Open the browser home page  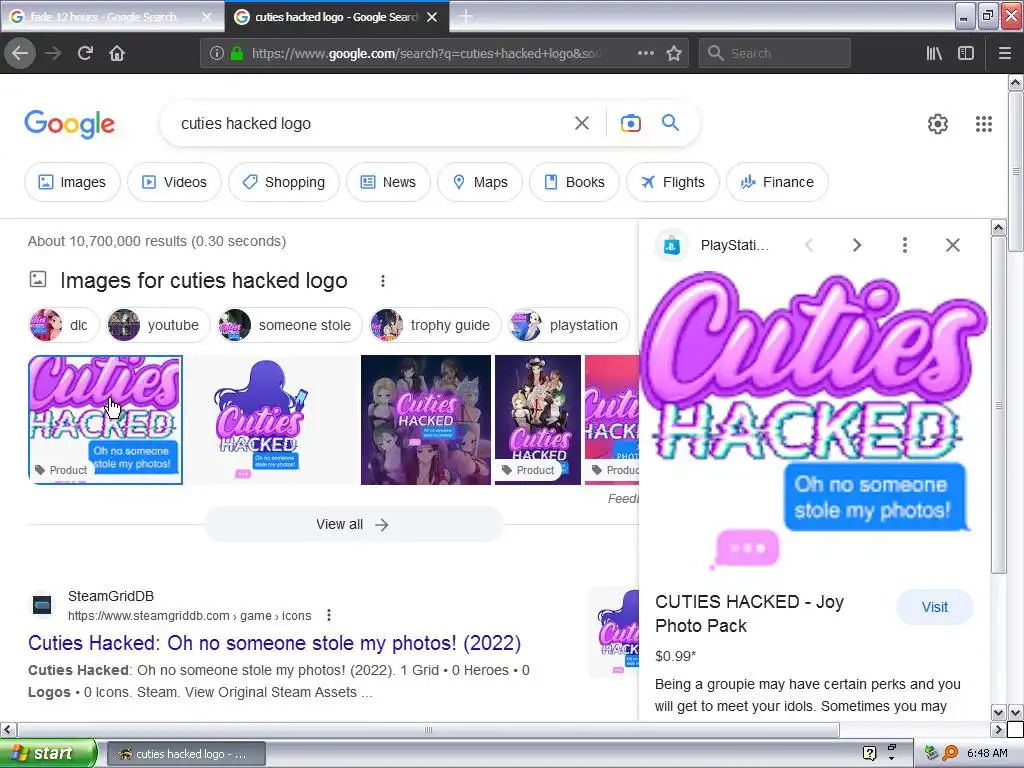pos(117,53)
